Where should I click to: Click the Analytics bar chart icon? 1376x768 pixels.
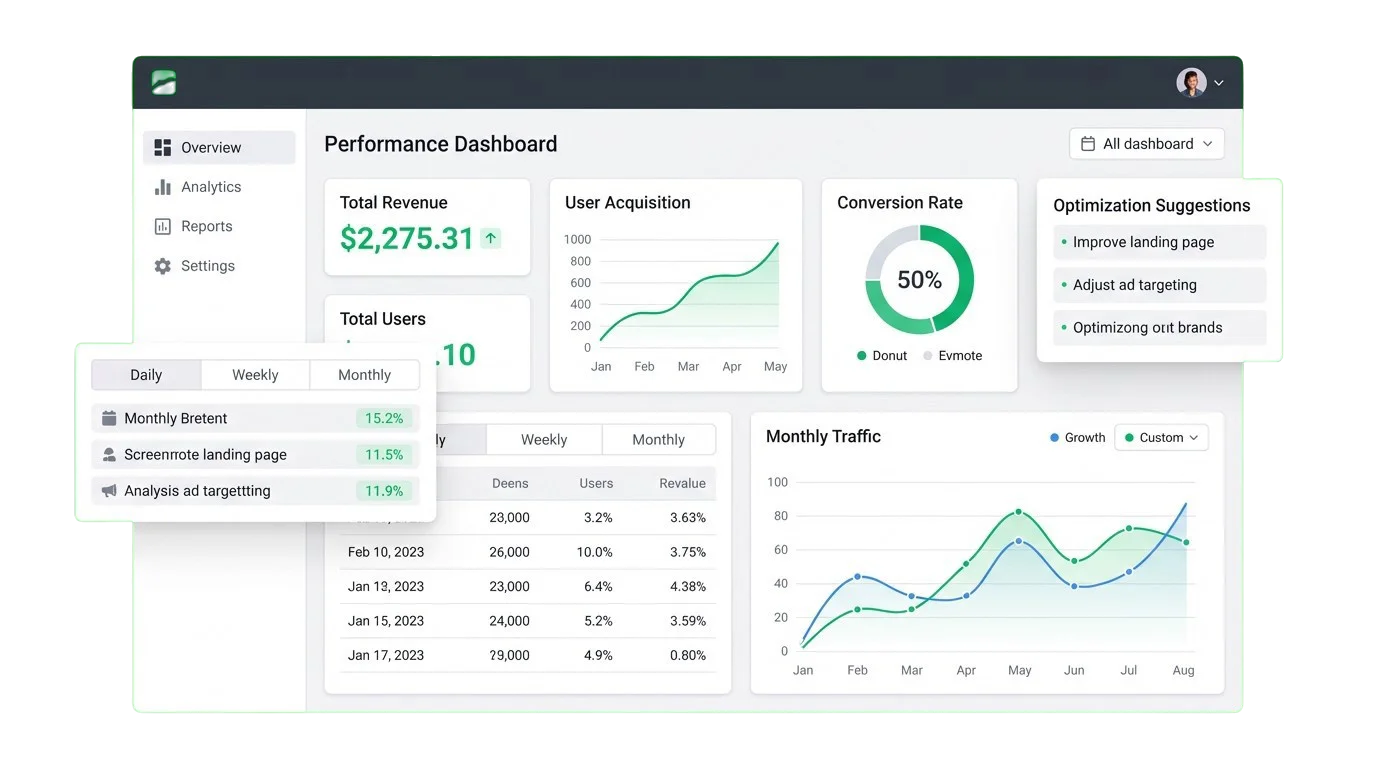click(x=163, y=187)
